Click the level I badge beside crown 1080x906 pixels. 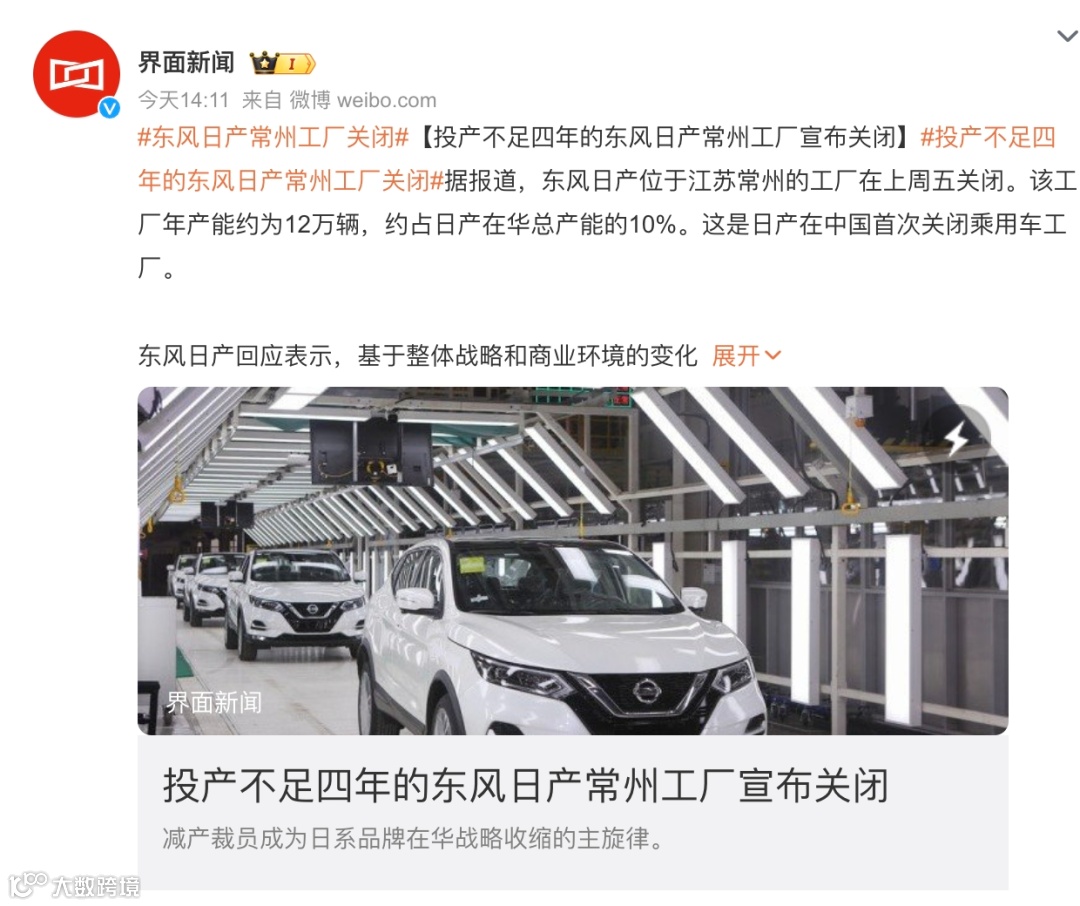296,64
